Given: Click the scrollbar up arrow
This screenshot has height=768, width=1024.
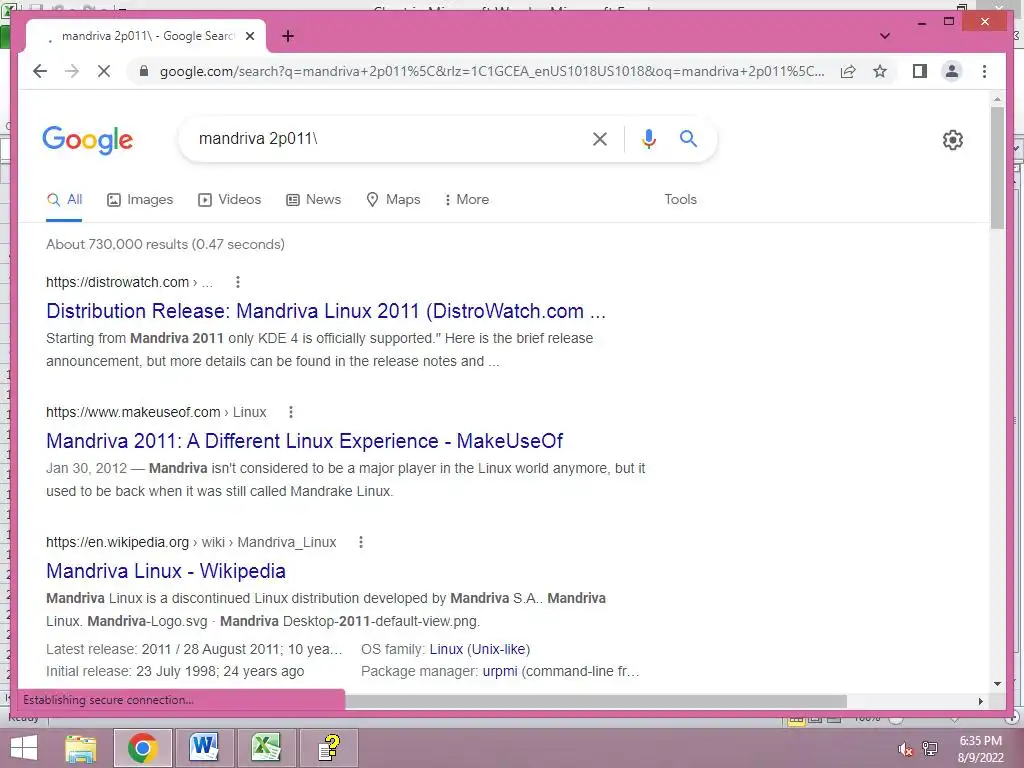Looking at the screenshot, I should click(x=997, y=99).
